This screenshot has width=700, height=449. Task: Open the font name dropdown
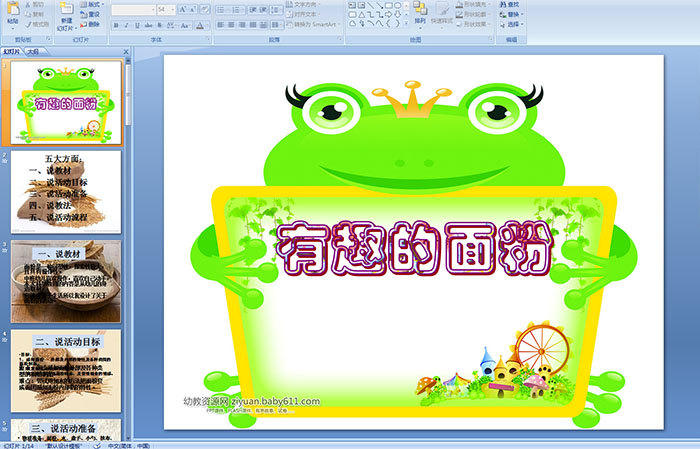click(x=153, y=9)
